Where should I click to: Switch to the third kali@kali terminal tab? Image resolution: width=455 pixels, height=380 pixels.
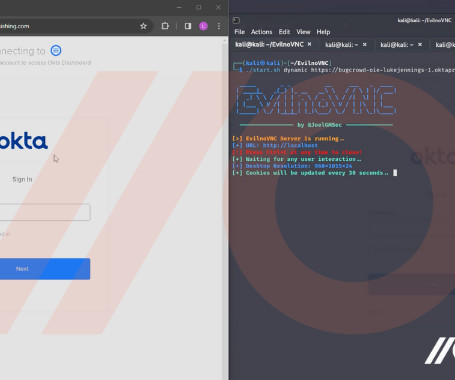click(397, 45)
